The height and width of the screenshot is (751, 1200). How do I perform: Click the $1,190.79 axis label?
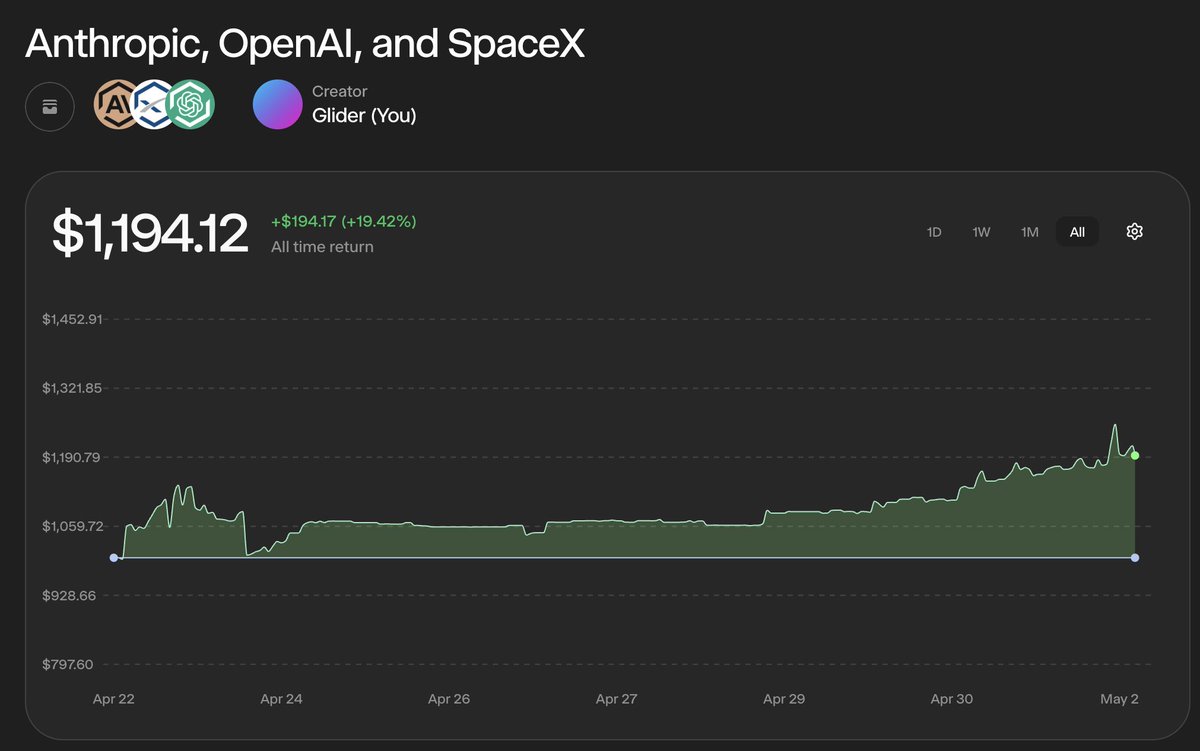72,458
